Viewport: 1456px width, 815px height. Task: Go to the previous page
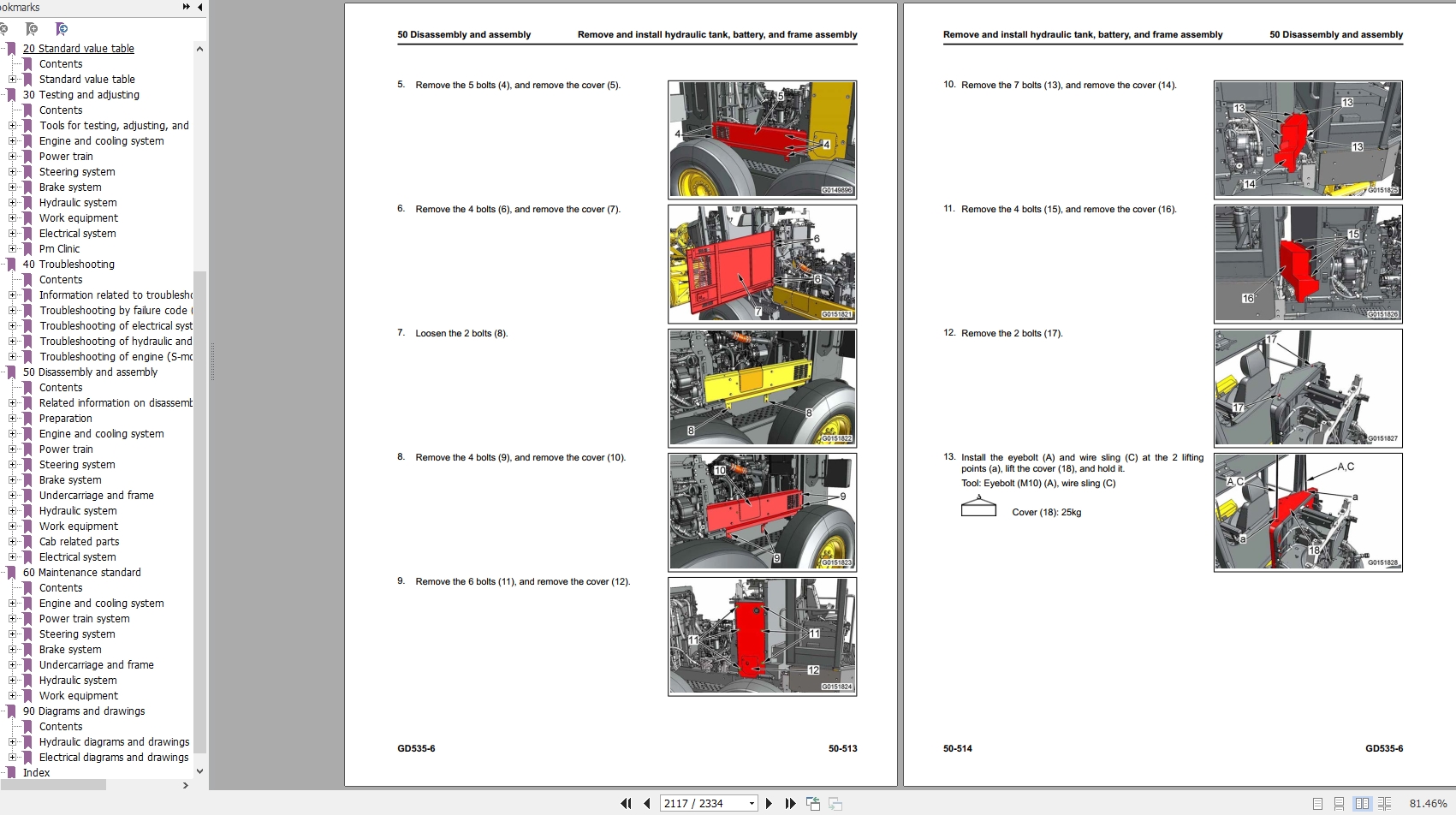[647, 803]
